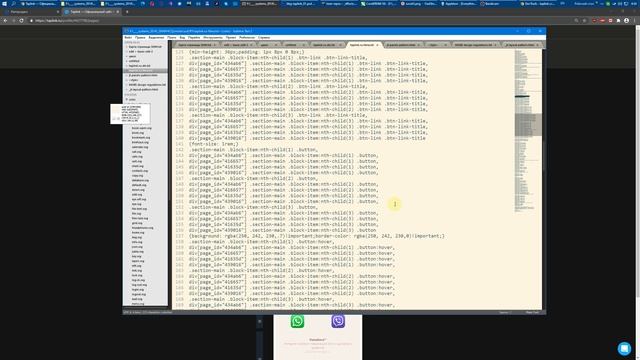Open the Вид menu
The image size is (640, 360).
tap(182, 38)
